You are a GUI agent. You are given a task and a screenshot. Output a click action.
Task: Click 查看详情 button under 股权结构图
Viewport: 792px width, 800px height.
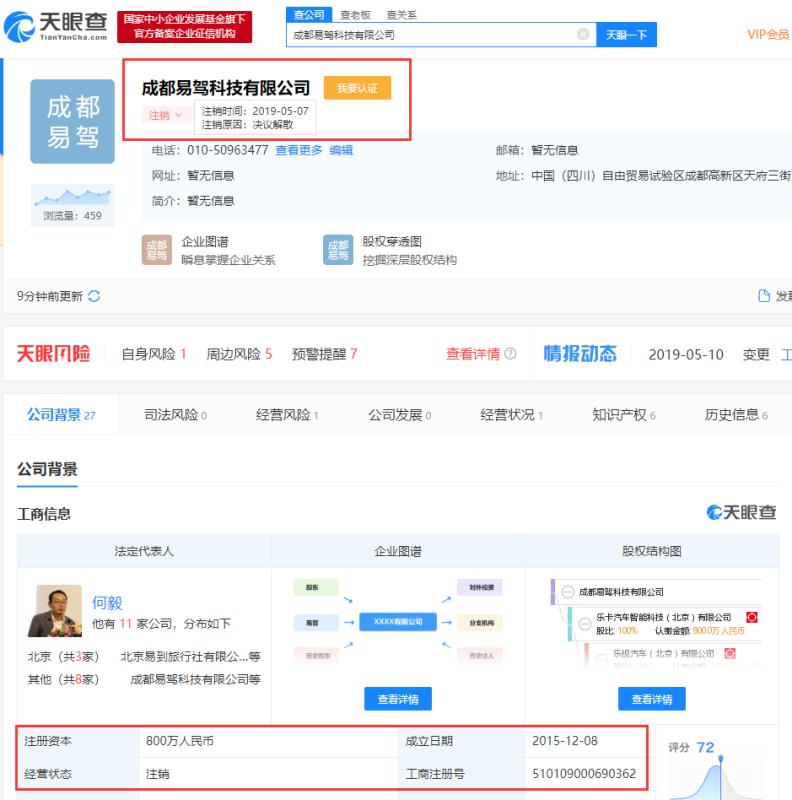pos(652,699)
